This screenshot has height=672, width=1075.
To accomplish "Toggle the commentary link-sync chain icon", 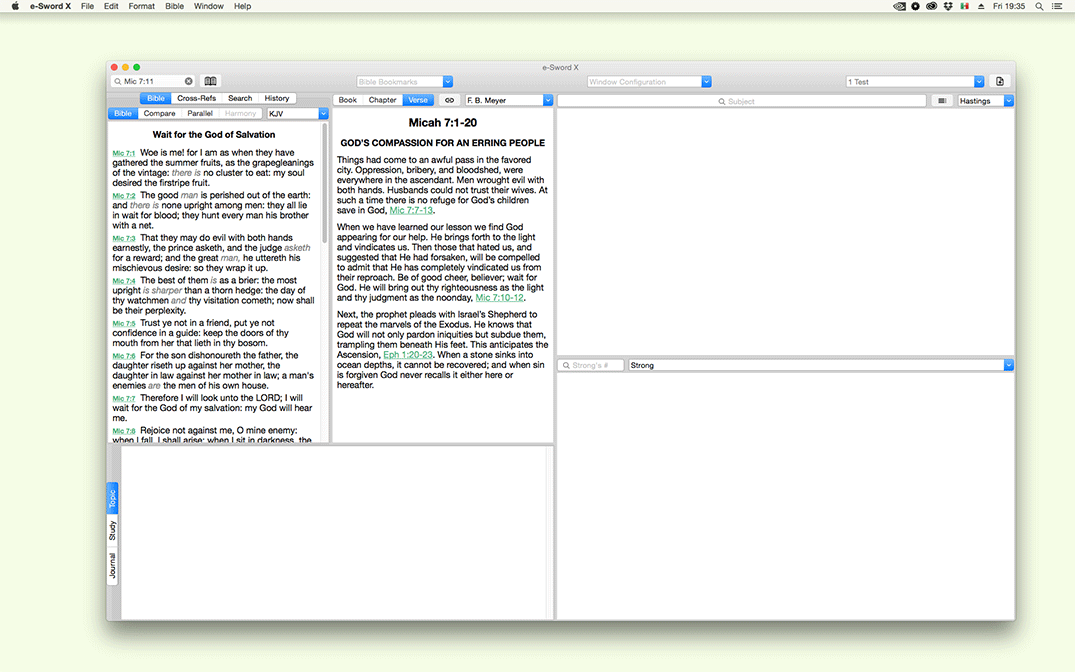I will click(449, 100).
